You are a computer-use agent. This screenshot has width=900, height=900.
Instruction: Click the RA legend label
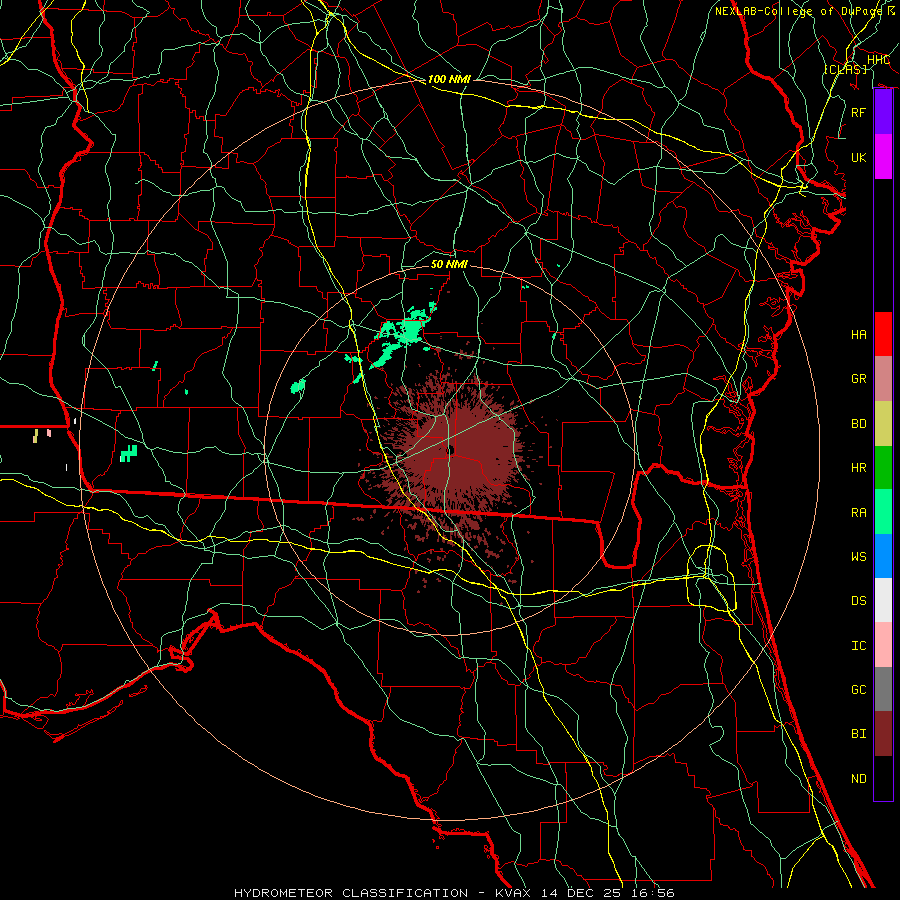coord(858,513)
